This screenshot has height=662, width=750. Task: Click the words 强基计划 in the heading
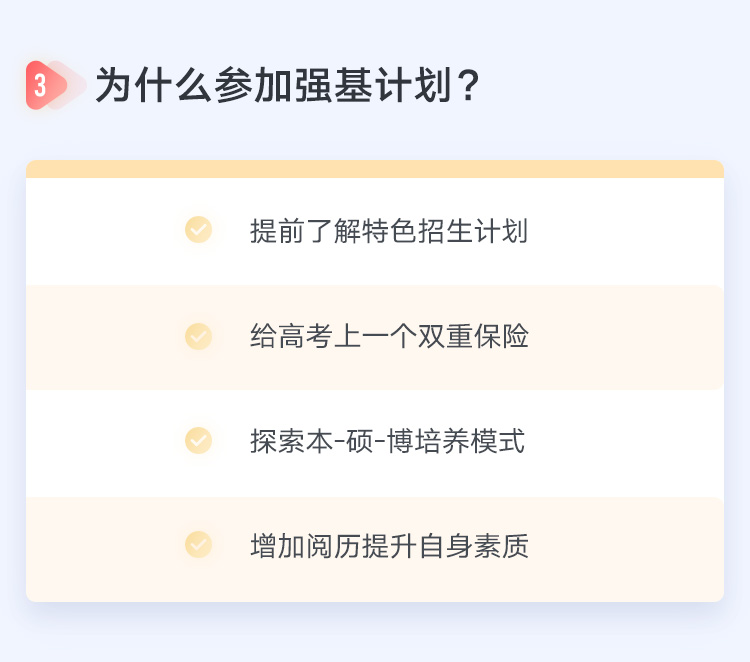373,85
